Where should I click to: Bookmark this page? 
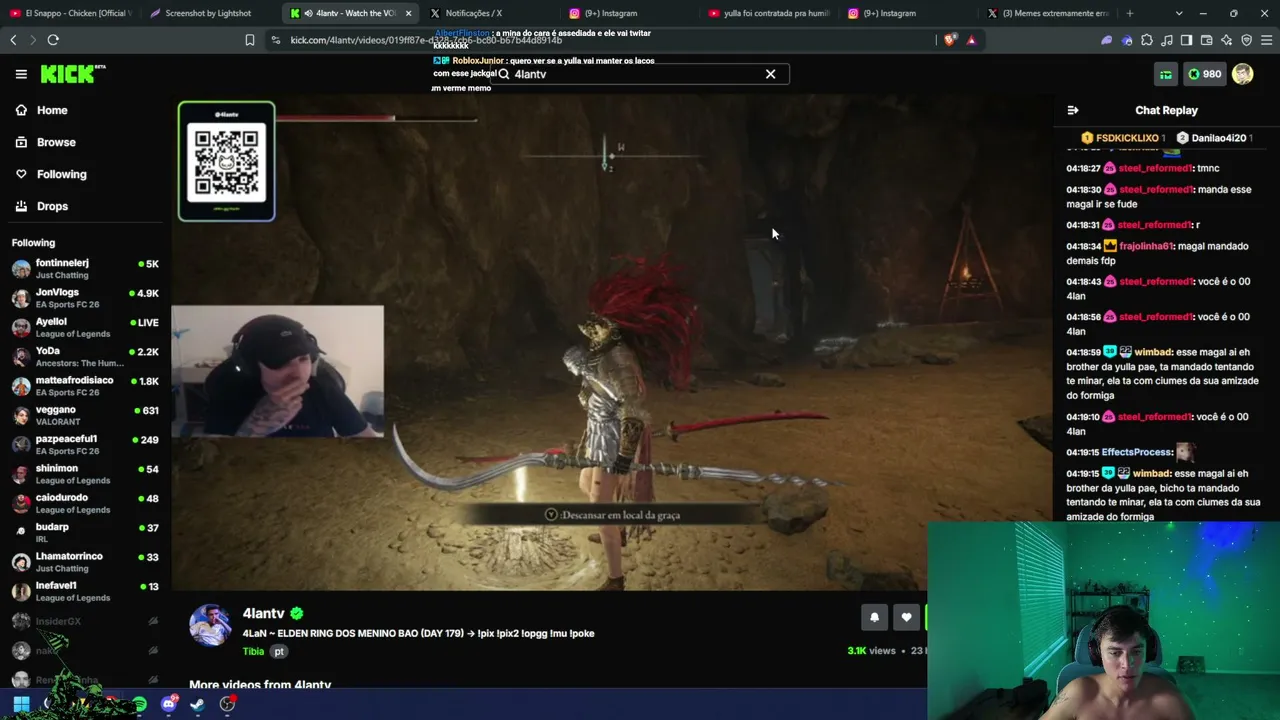pyautogui.click(x=249, y=40)
